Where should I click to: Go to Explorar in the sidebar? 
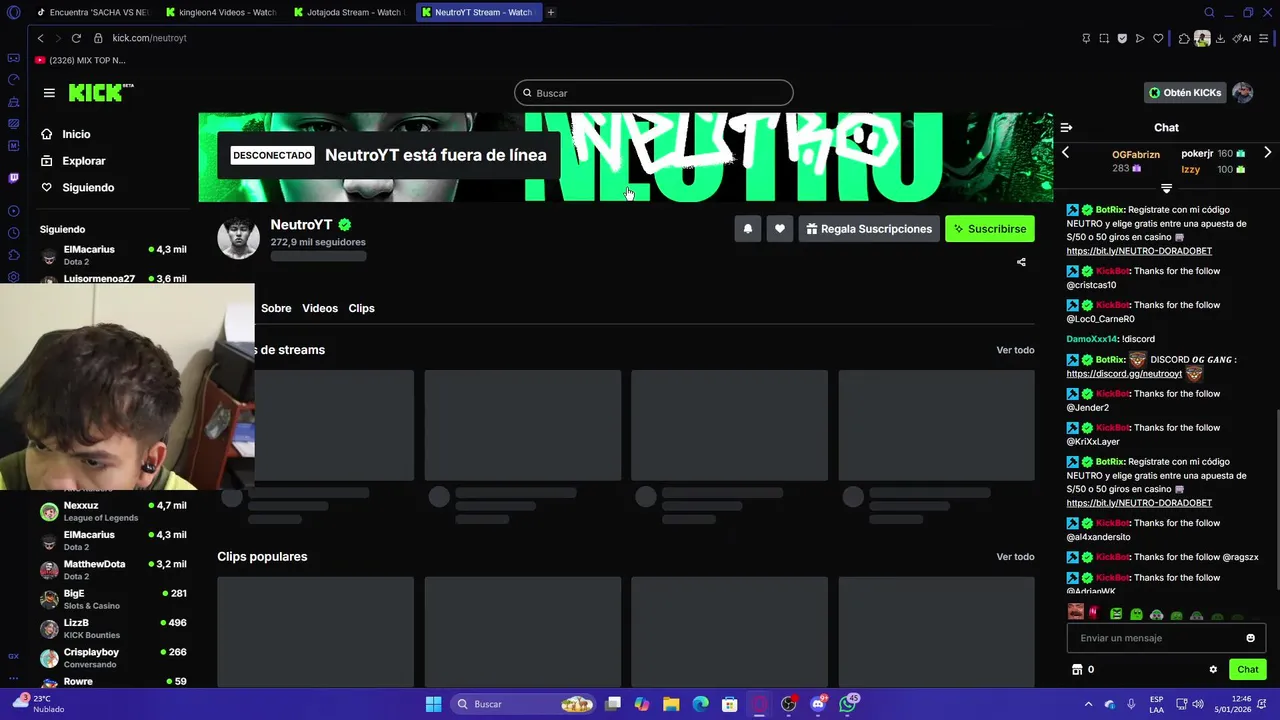point(84,161)
